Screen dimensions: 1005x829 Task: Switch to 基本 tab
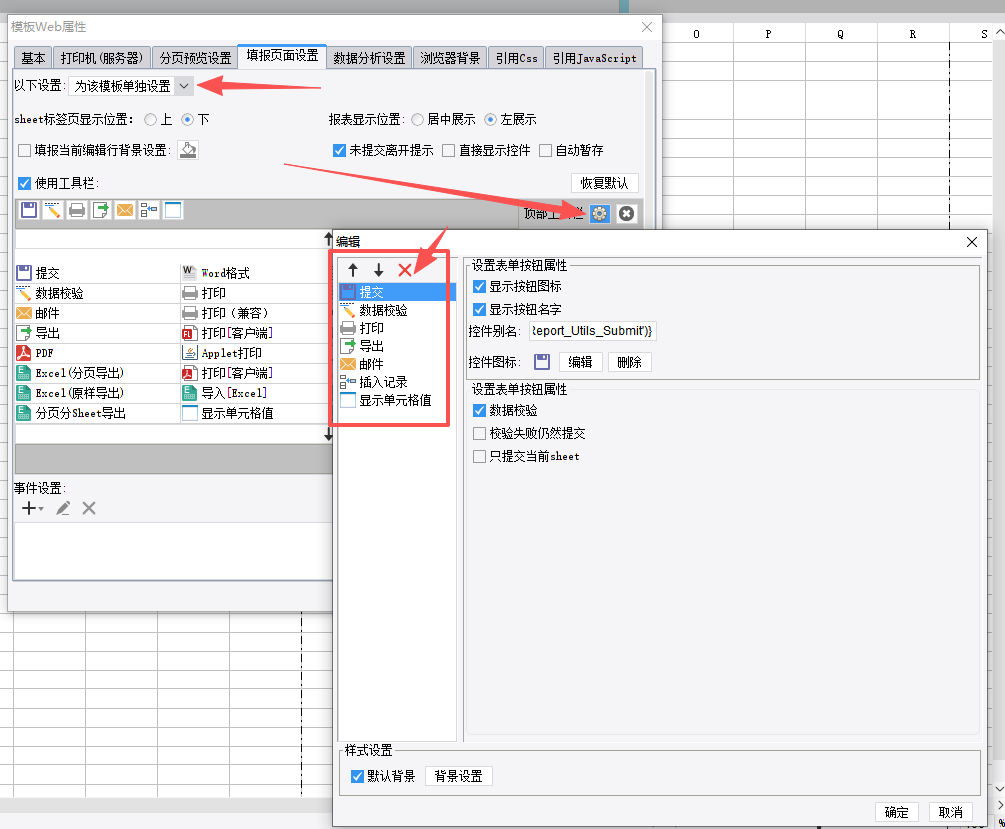coord(33,58)
